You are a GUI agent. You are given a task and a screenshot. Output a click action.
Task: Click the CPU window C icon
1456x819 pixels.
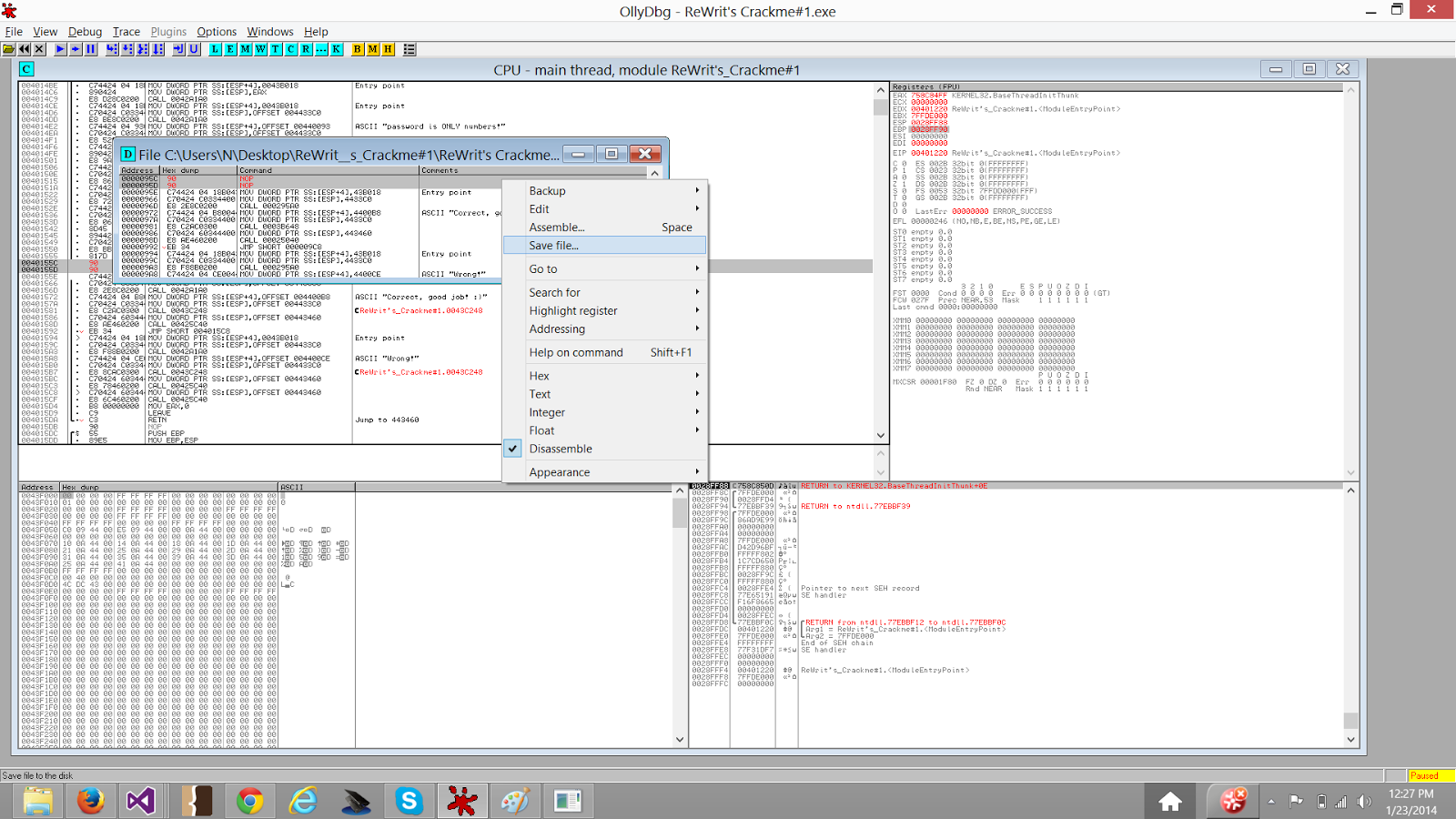click(x=26, y=69)
